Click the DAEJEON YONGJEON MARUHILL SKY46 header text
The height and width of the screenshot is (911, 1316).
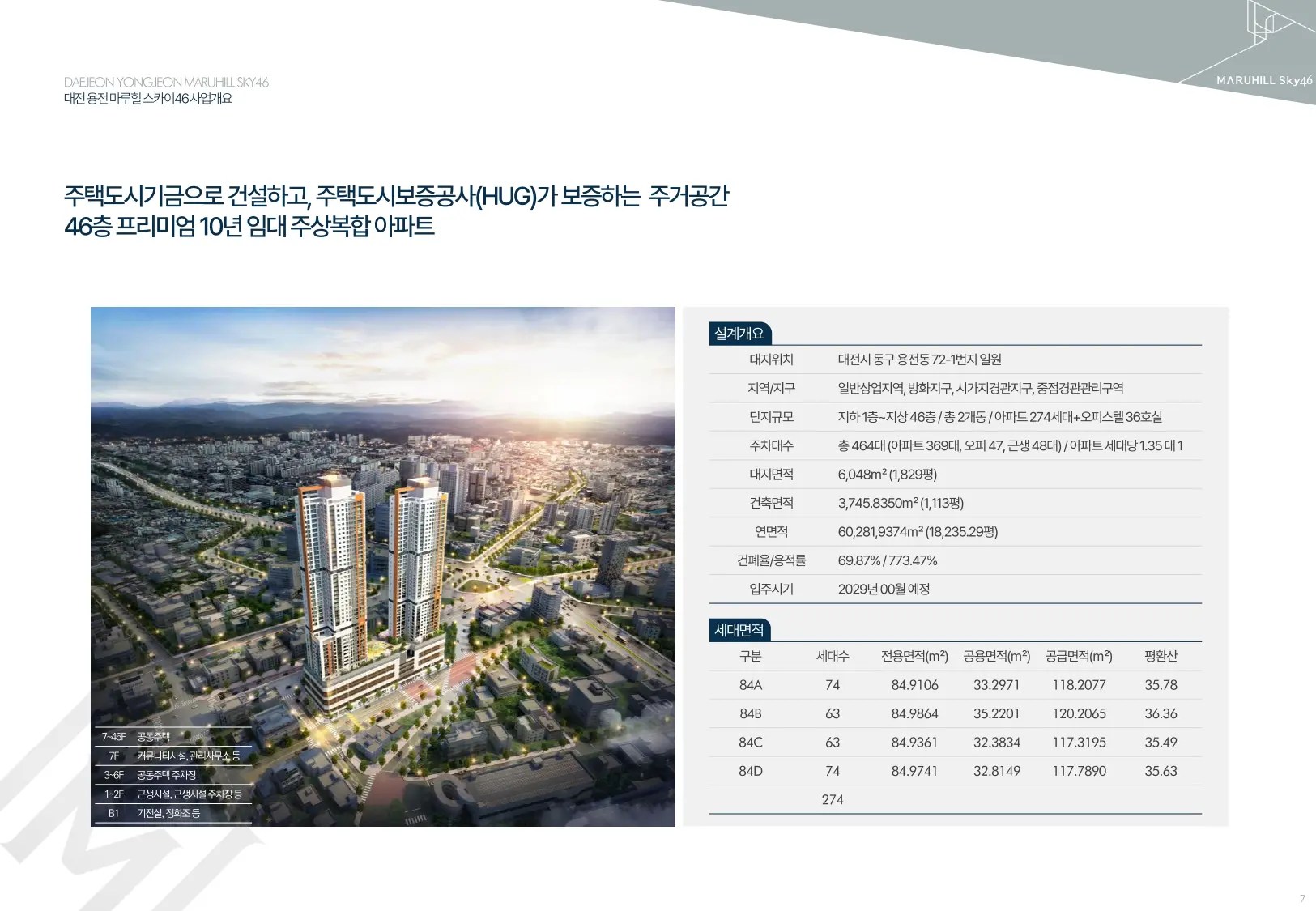[x=166, y=82]
